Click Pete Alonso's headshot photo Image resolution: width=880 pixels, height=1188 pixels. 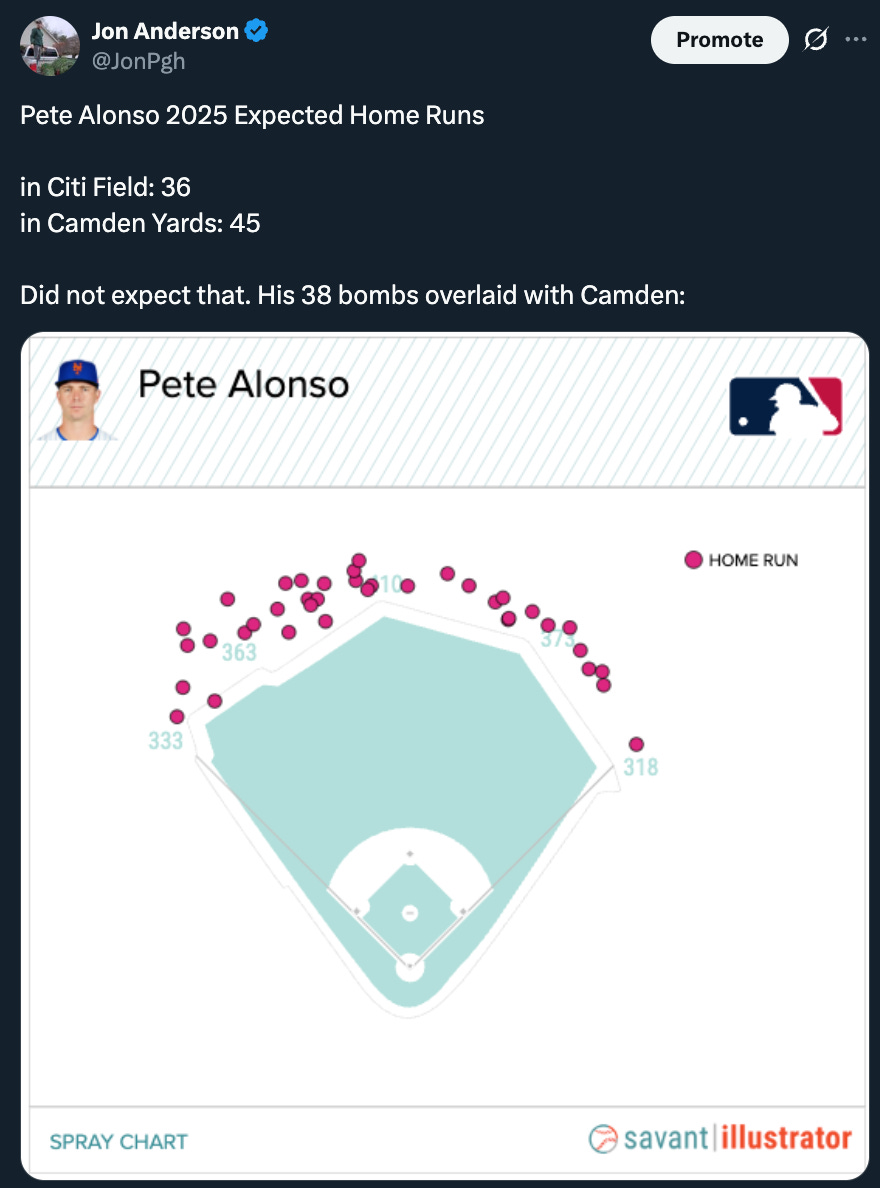click(78, 399)
